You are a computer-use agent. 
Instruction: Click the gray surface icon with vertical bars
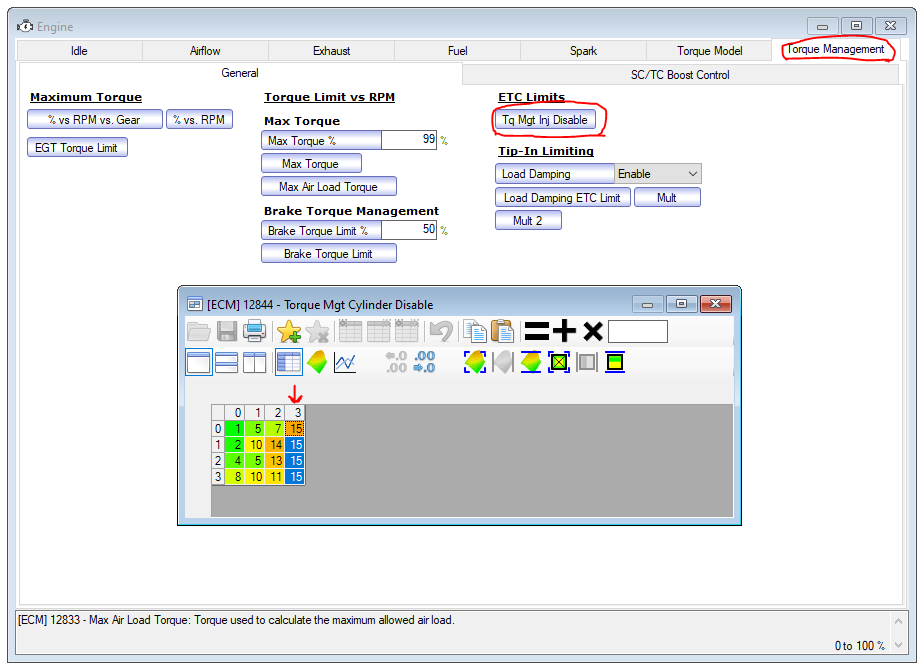pos(503,362)
